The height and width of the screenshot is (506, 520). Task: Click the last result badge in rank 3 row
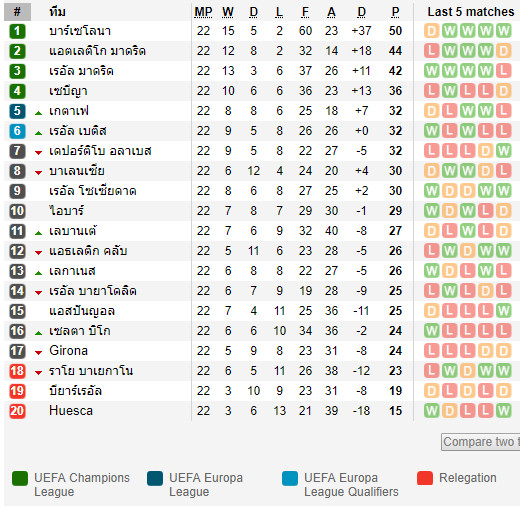pyautogui.click(x=503, y=71)
